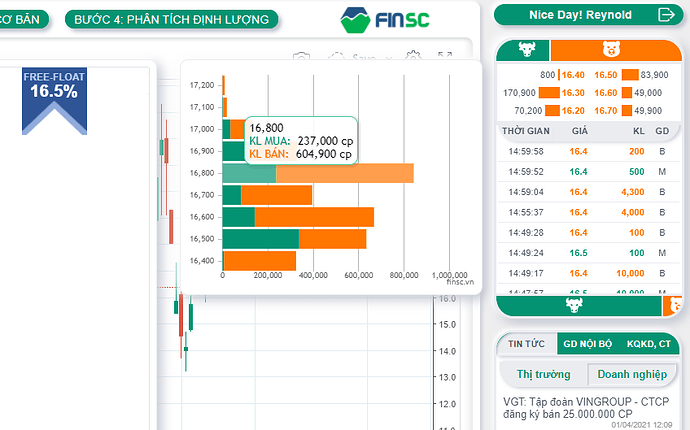Click ask volume 83,900

point(654,75)
